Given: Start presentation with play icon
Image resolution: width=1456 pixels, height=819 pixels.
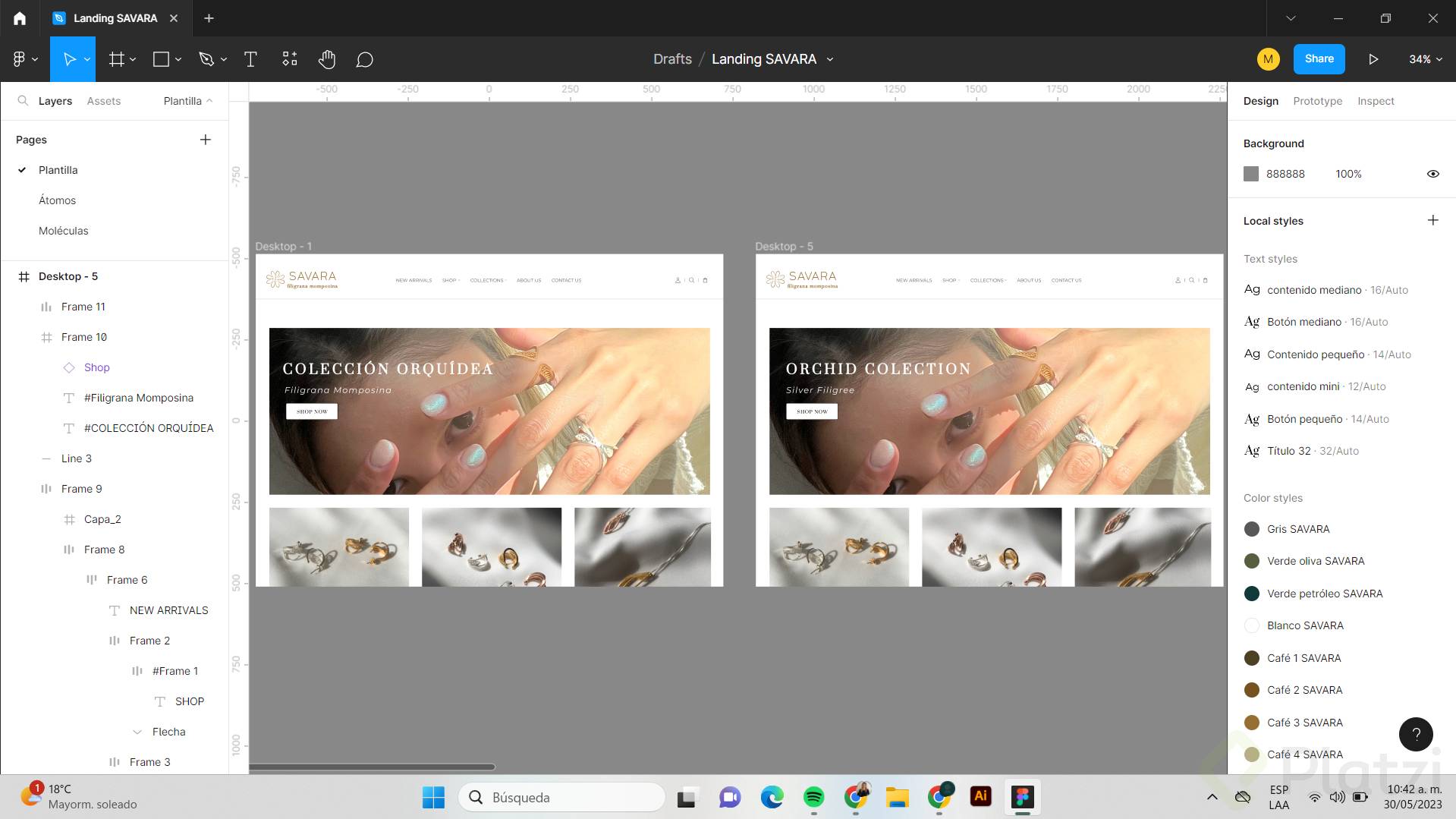Looking at the screenshot, I should click(1373, 59).
